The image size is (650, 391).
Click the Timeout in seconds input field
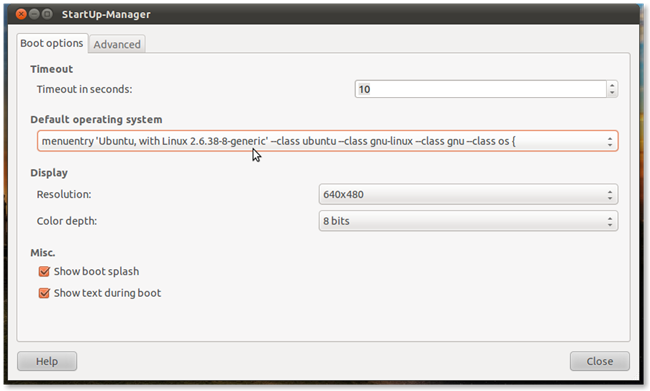(480, 89)
